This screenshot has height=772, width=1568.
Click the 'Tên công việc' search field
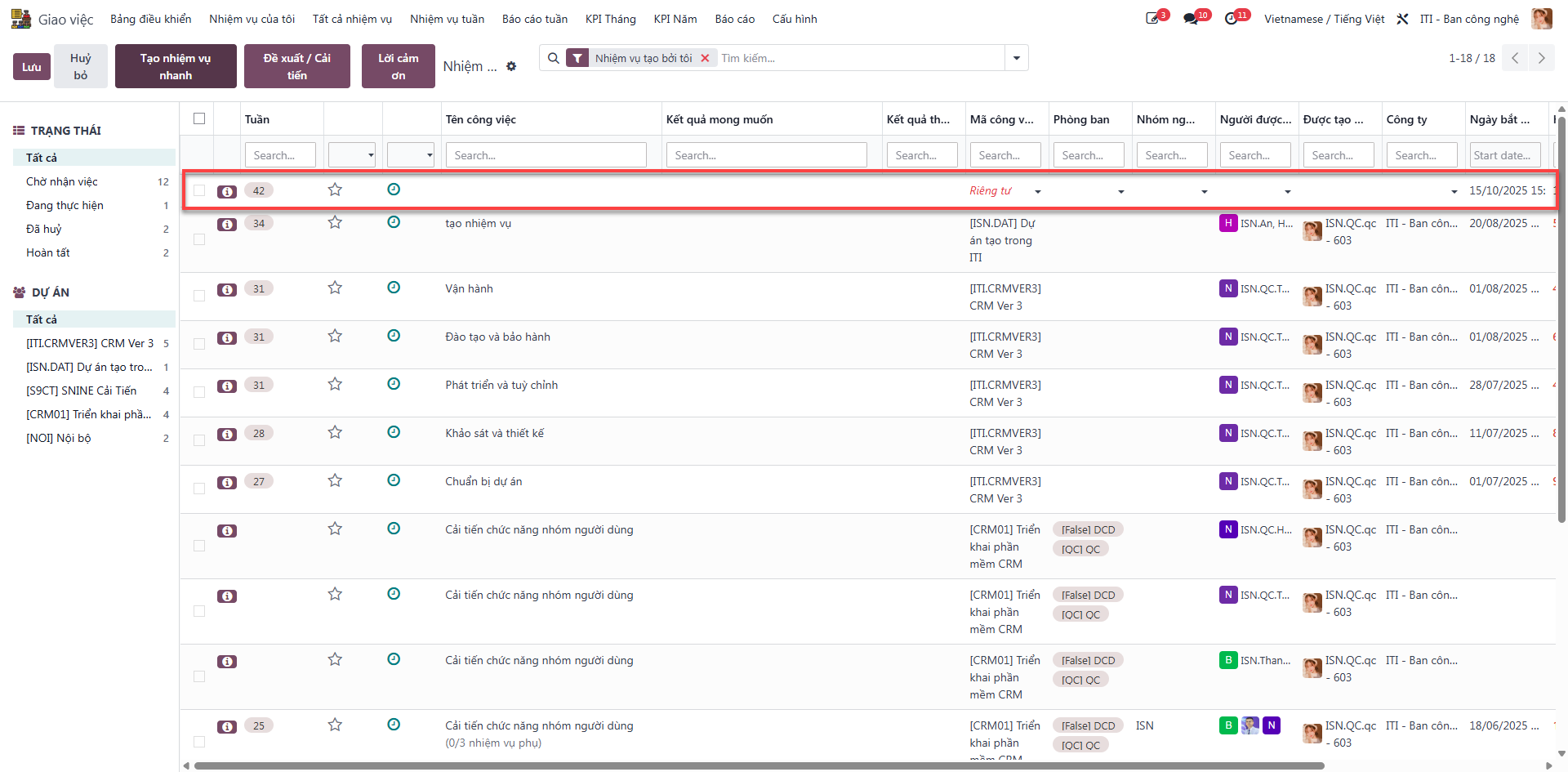(546, 154)
